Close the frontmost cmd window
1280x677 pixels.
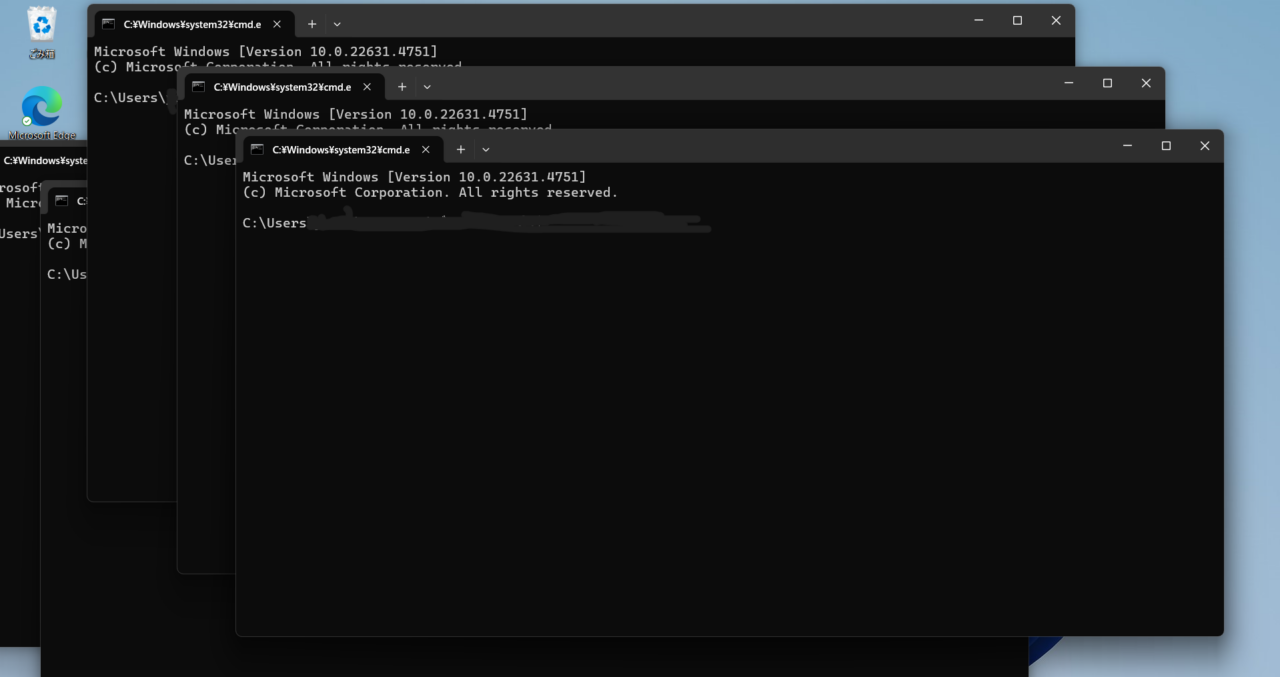(x=1204, y=146)
